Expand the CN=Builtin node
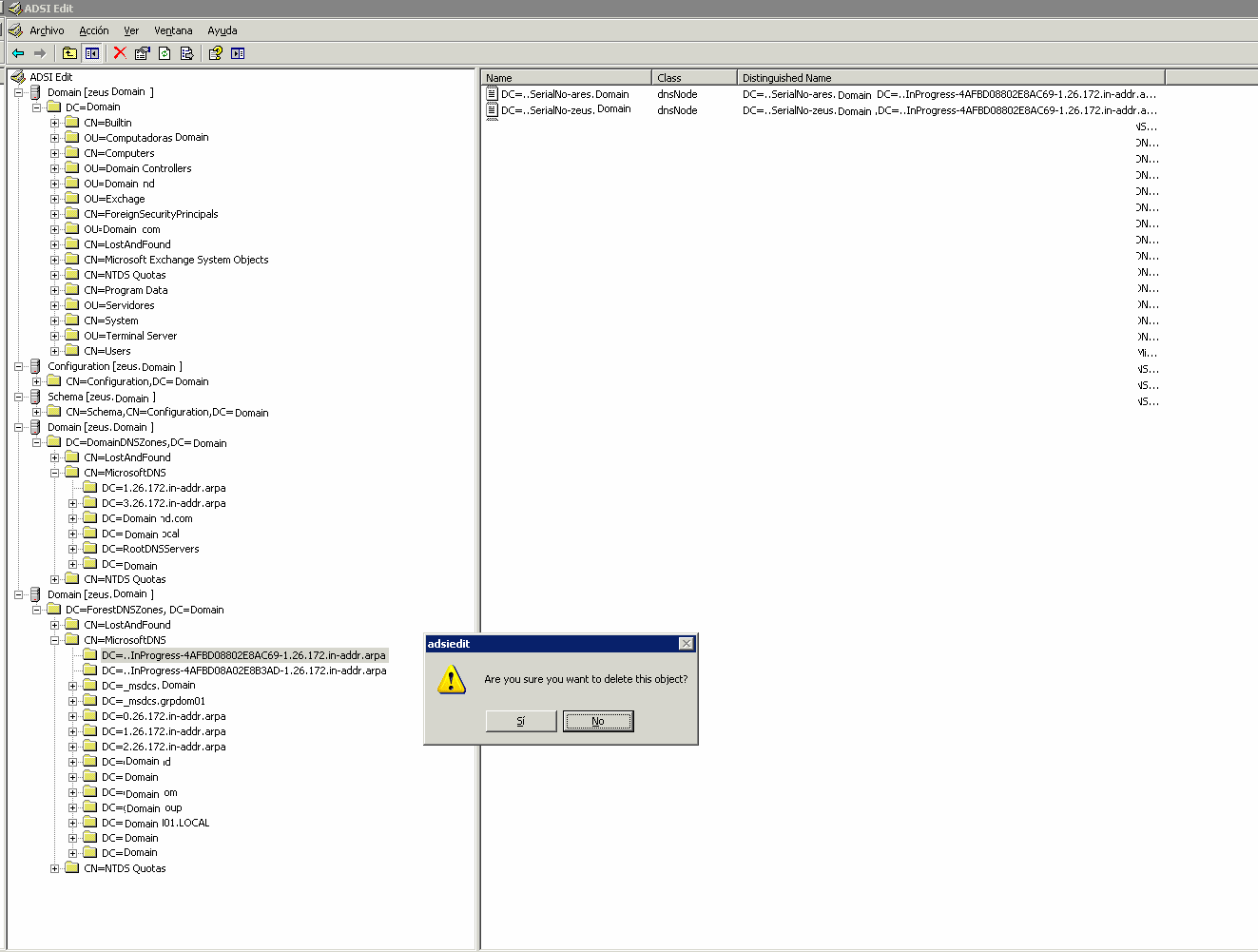The height and width of the screenshot is (952, 1258). pos(54,123)
